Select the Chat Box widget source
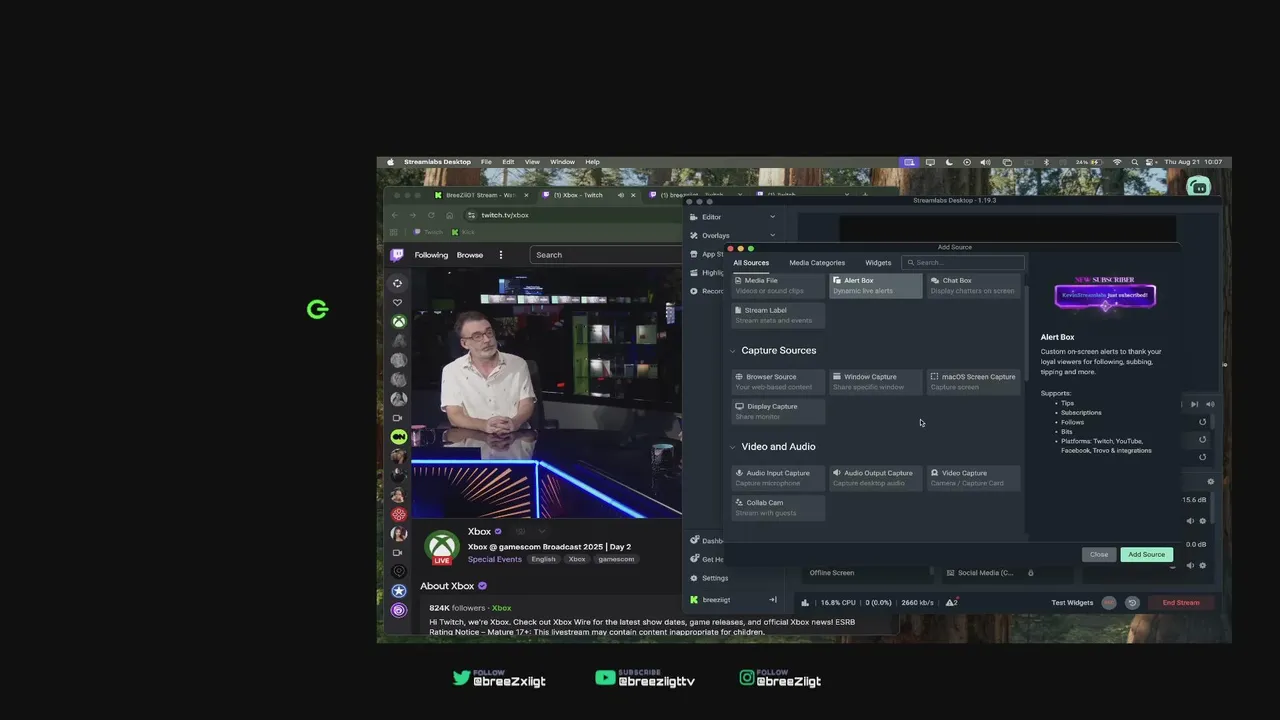 [973, 285]
